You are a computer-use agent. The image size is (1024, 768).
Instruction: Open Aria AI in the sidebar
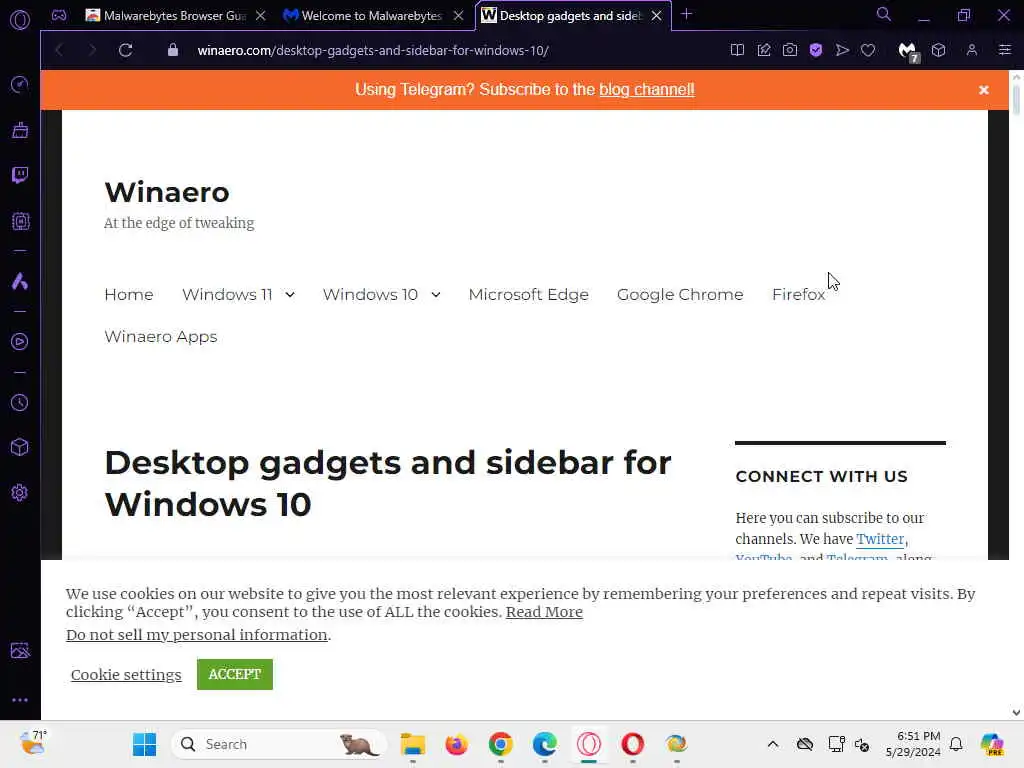(x=20, y=281)
